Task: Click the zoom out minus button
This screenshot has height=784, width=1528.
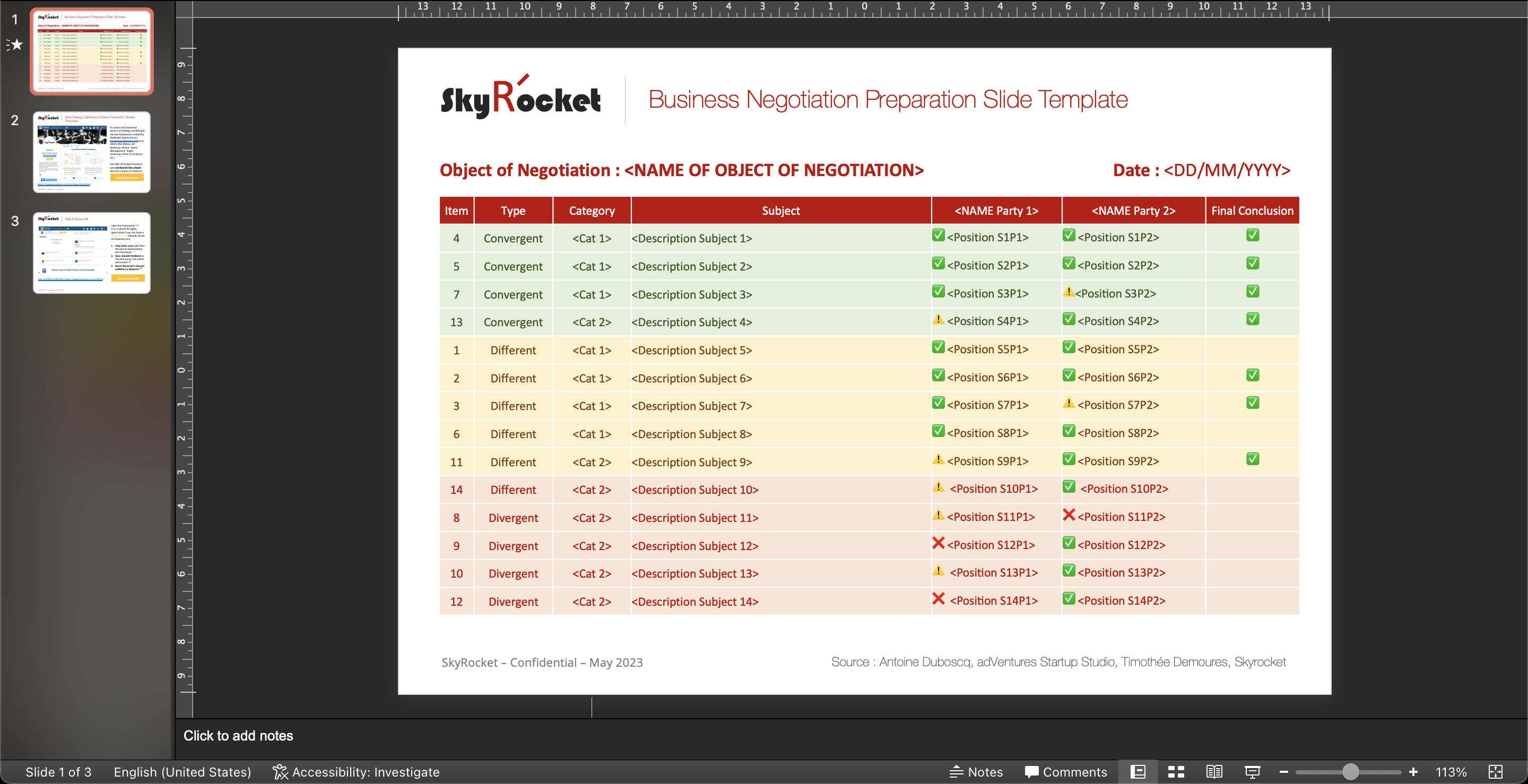Action: click(1283, 772)
